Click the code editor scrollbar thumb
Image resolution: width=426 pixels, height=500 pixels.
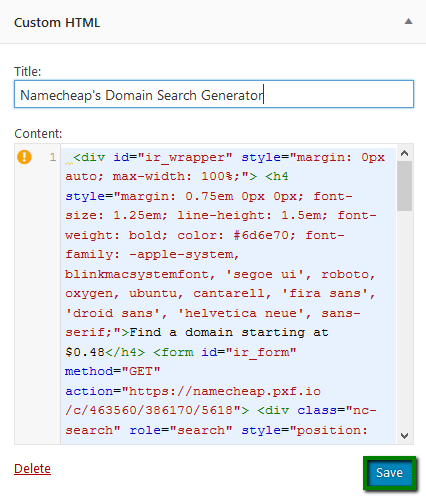(405, 186)
